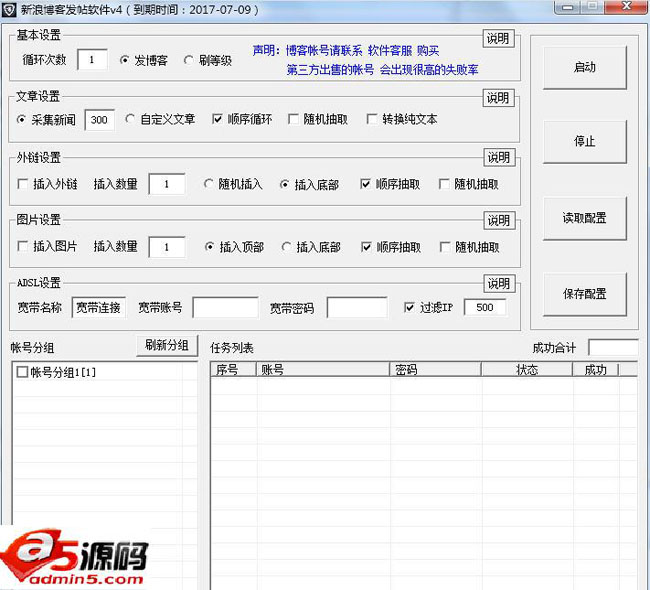Click the 启动 start button

coord(585,67)
